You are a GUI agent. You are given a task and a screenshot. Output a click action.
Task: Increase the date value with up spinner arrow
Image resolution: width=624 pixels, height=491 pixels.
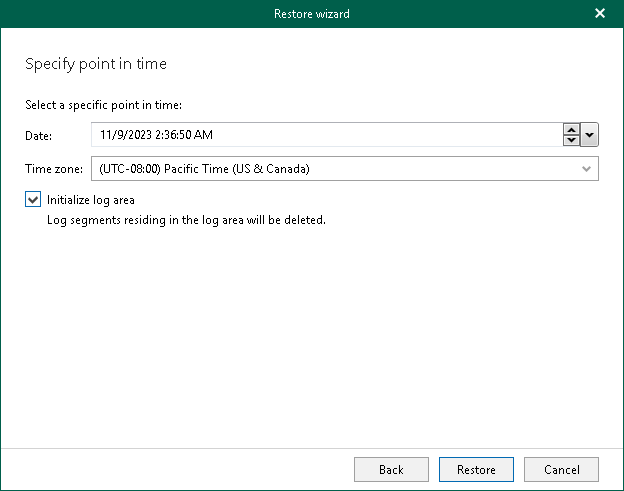571,129
